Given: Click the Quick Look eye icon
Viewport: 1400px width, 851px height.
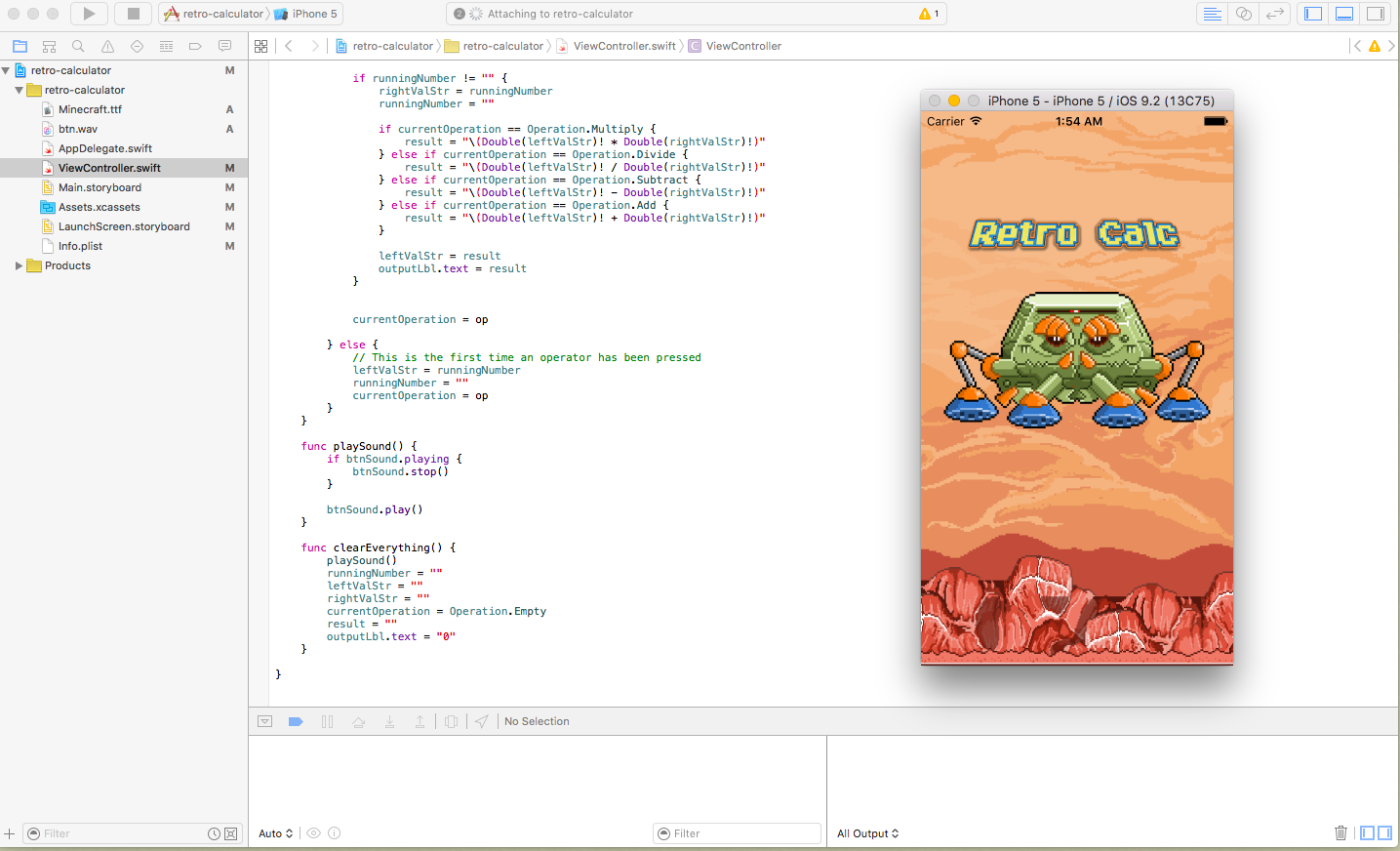Looking at the screenshot, I should [313, 833].
